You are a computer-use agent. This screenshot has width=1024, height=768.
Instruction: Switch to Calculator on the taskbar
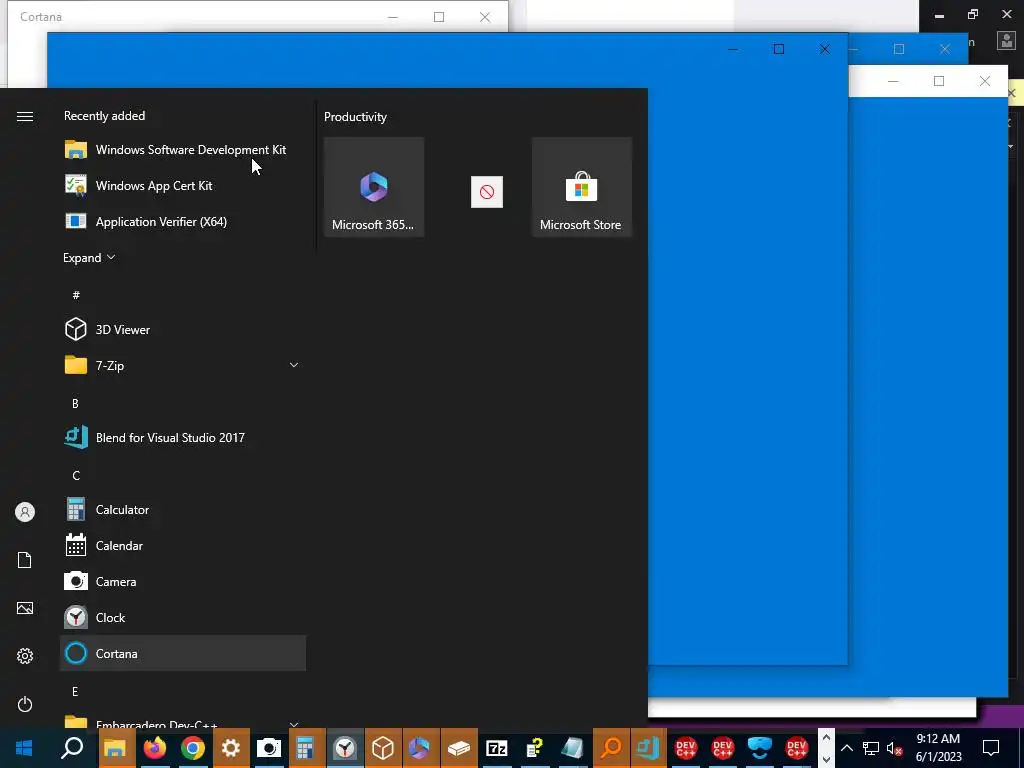coord(305,748)
